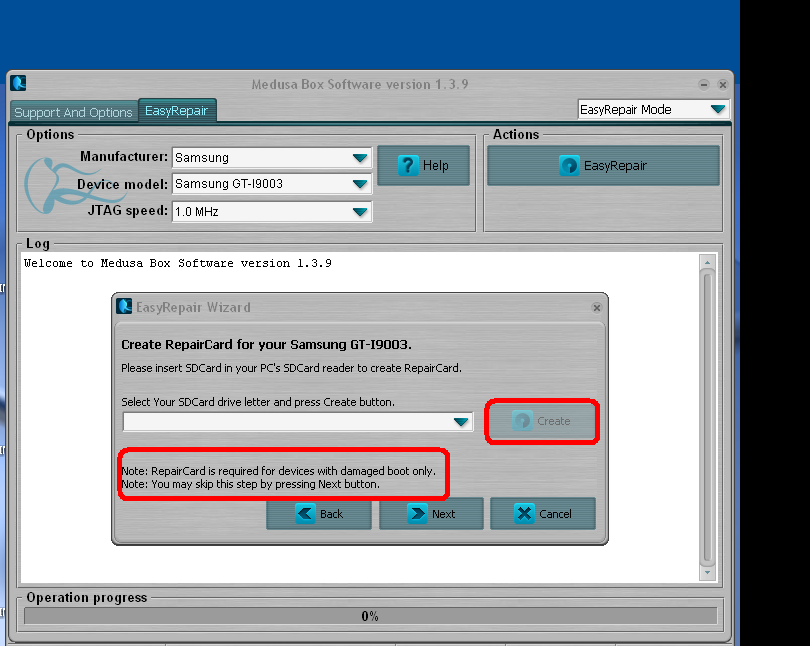This screenshot has height=646, width=810.
Task: Open the EasyRepair Mode dropdown
Action: (x=653, y=109)
